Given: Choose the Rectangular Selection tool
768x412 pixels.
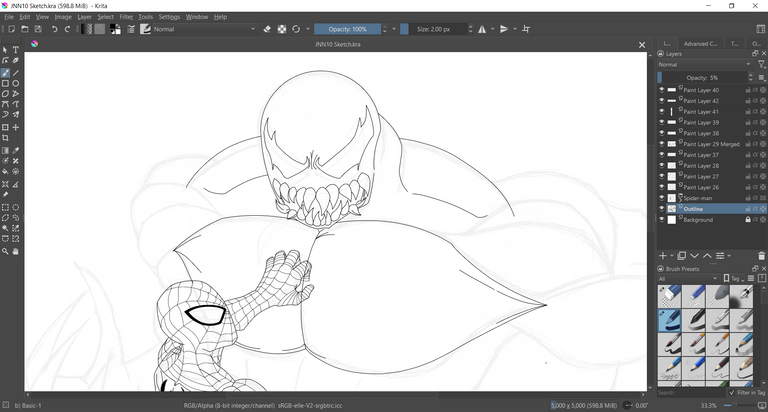Looking at the screenshot, I should [5, 207].
